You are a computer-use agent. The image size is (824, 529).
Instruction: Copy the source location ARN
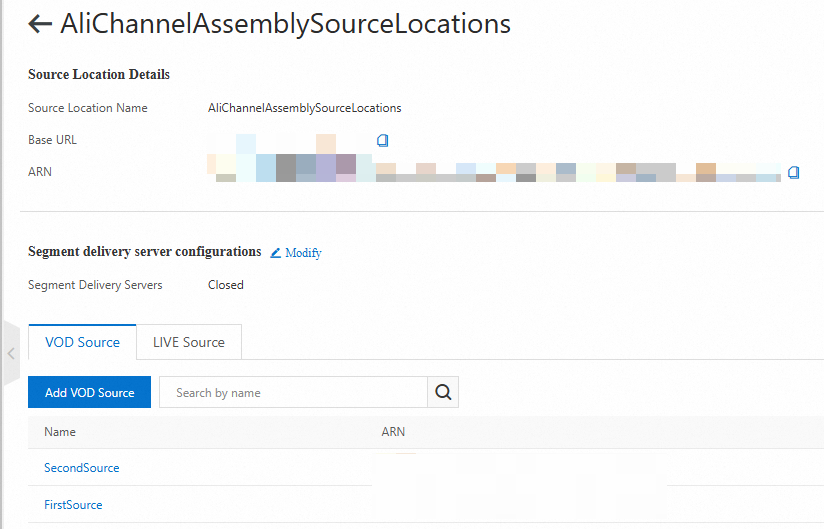point(793,172)
